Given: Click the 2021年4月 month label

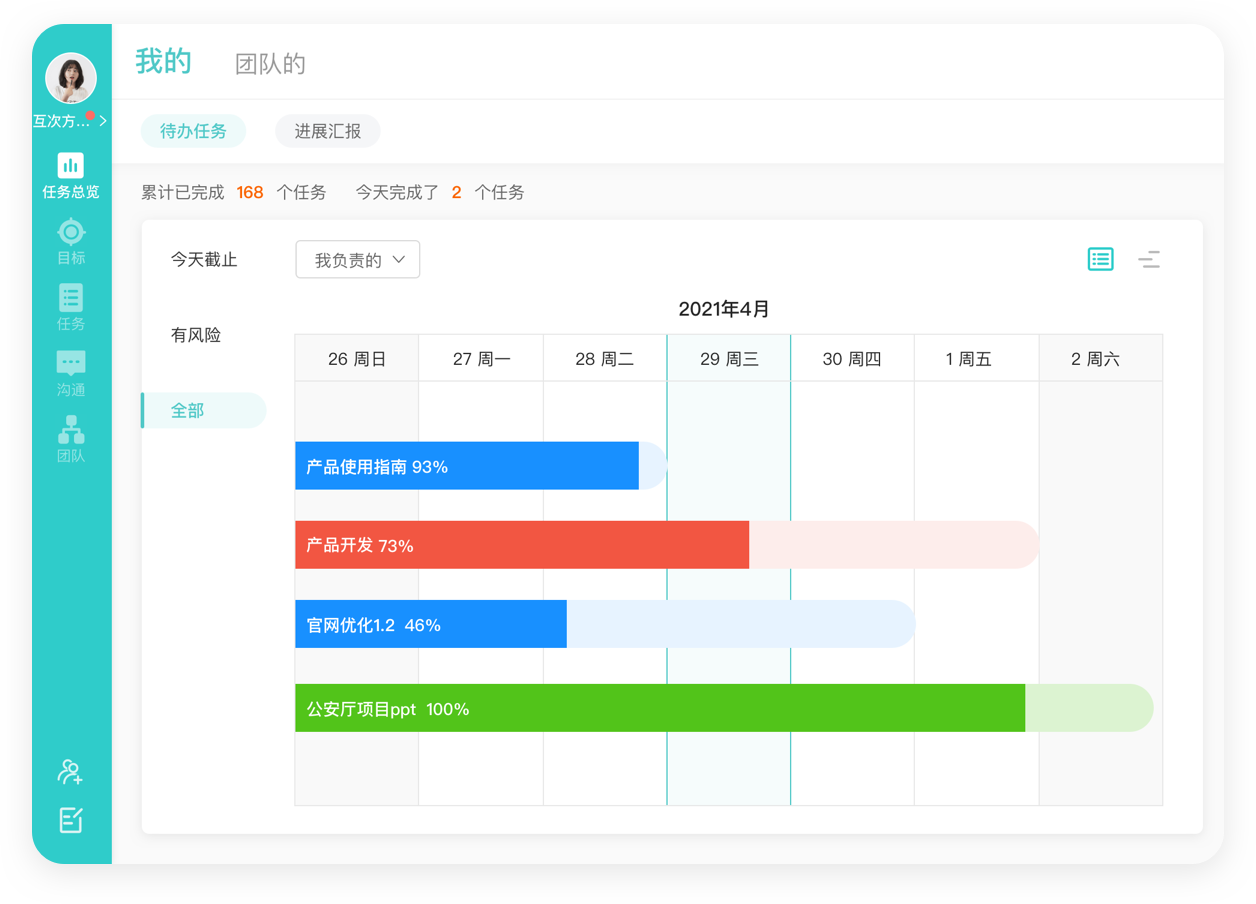Looking at the screenshot, I should (724, 309).
